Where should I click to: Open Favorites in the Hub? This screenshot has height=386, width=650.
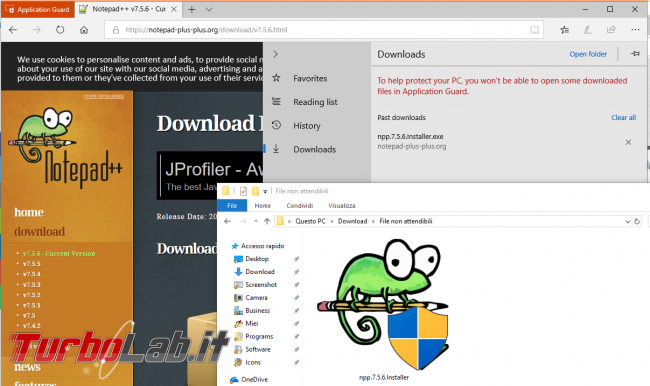click(x=310, y=78)
